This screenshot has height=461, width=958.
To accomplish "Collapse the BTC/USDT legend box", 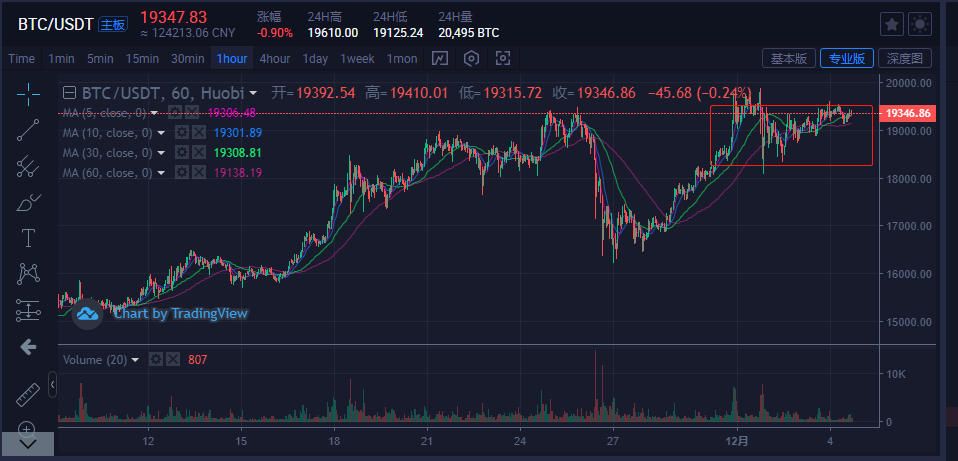I will pyautogui.click(x=68, y=93).
